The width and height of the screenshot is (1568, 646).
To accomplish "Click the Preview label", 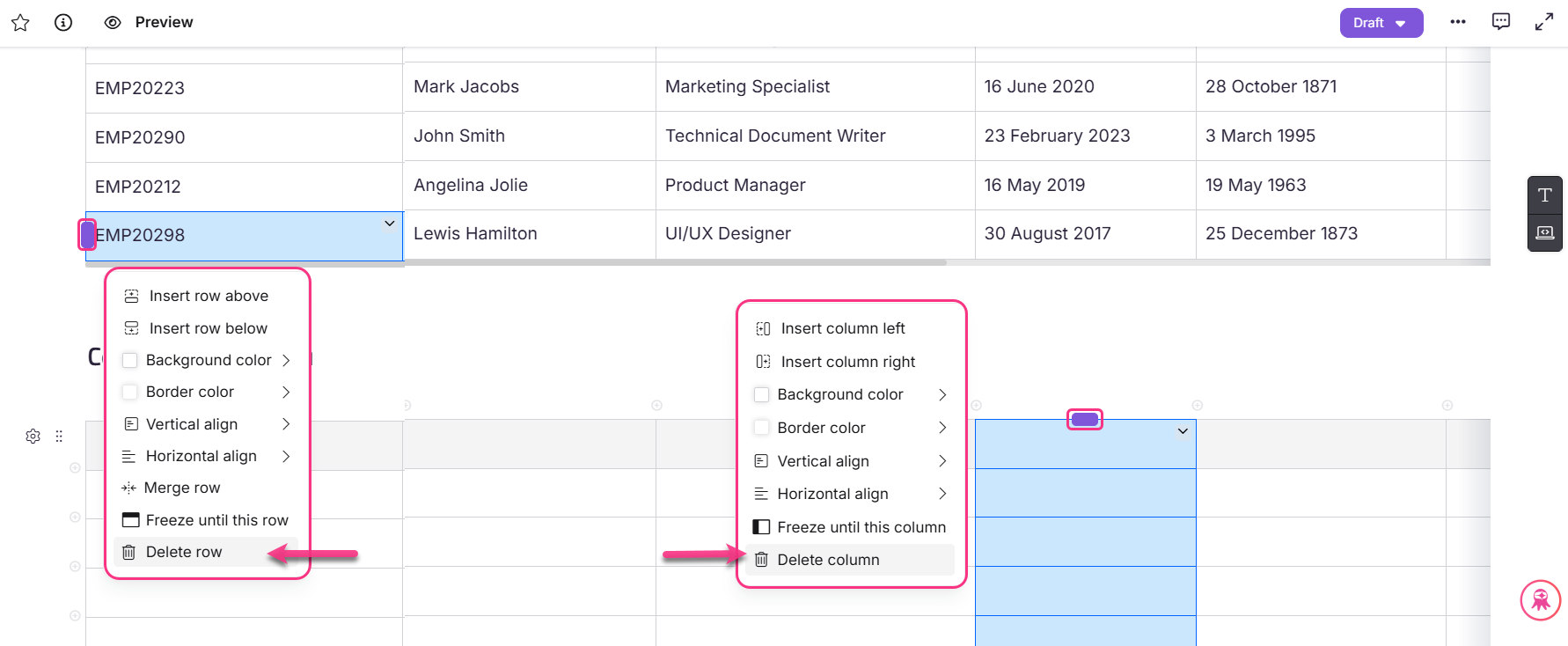I will click(x=164, y=22).
